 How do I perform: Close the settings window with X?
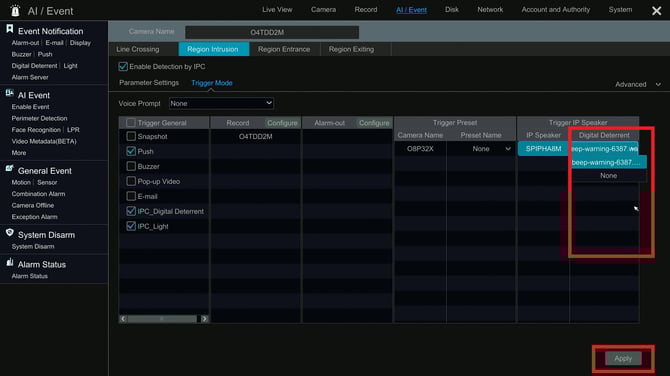coord(657,11)
